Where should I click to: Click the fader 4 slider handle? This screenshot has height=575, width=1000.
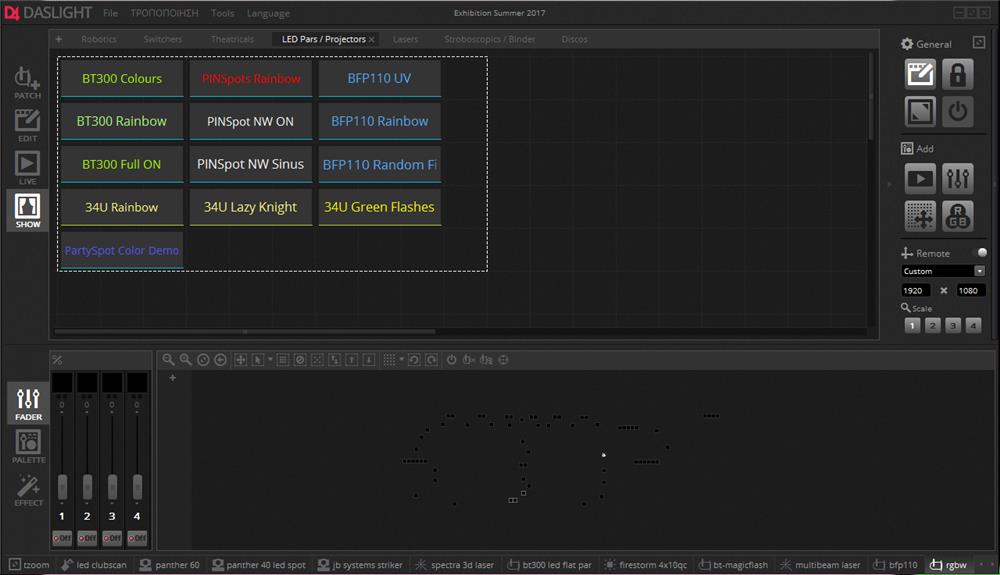137,487
